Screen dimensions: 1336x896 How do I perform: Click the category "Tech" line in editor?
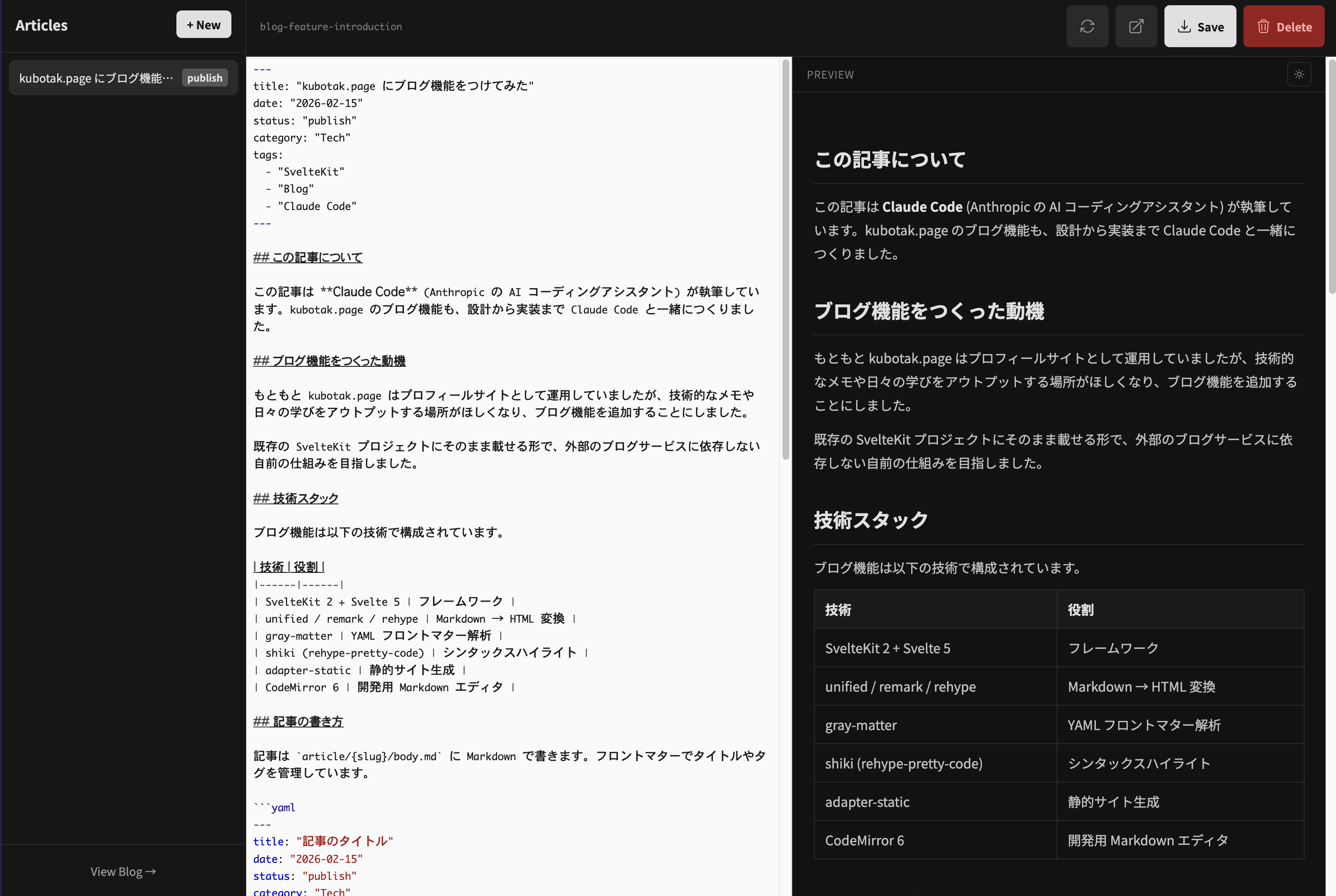tap(302, 138)
